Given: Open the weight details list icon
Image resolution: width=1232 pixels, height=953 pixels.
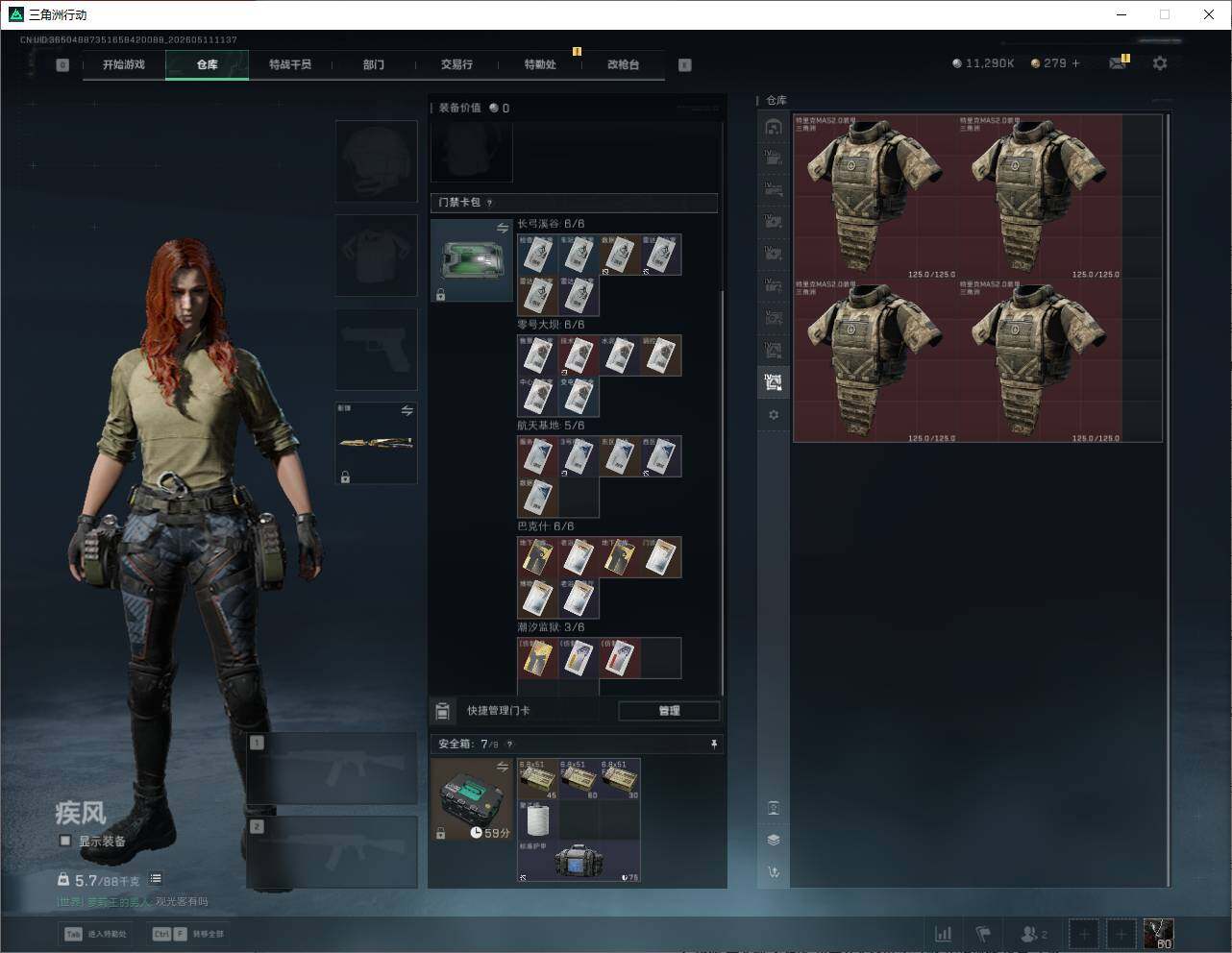Looking at the screenshot, I should pos(156,879).
